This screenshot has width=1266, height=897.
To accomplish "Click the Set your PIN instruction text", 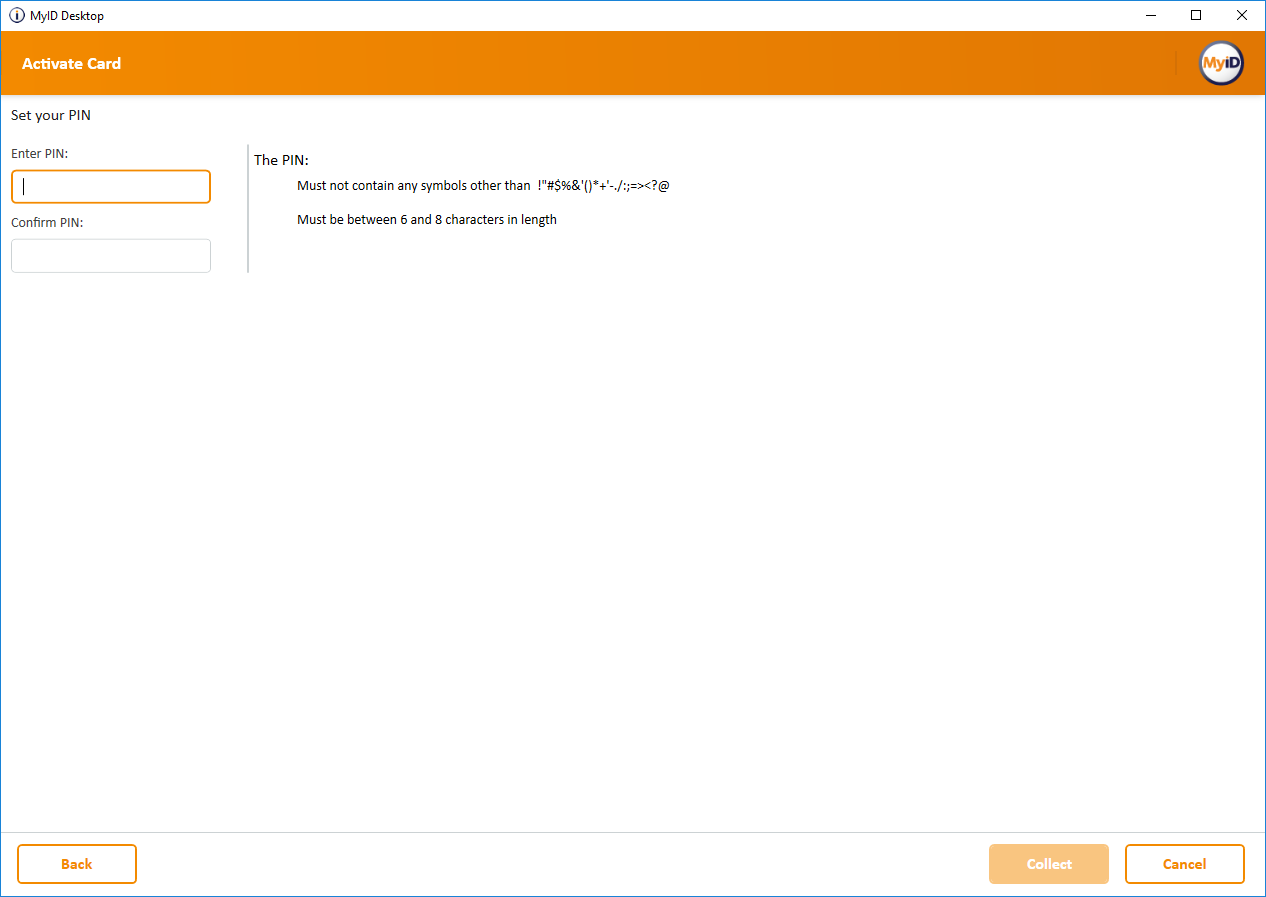I will (51, 115).
